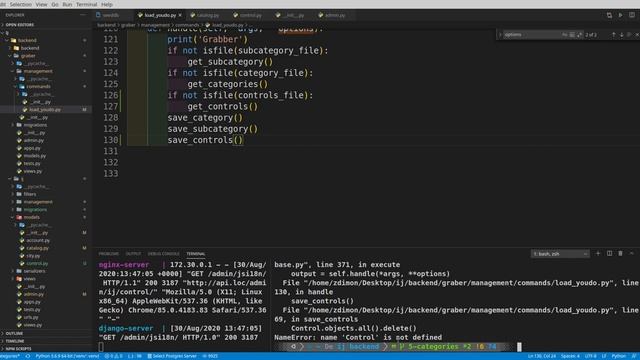
Task: Click the code "save_controls()" on line 130
Action: (x=205, y=140)
